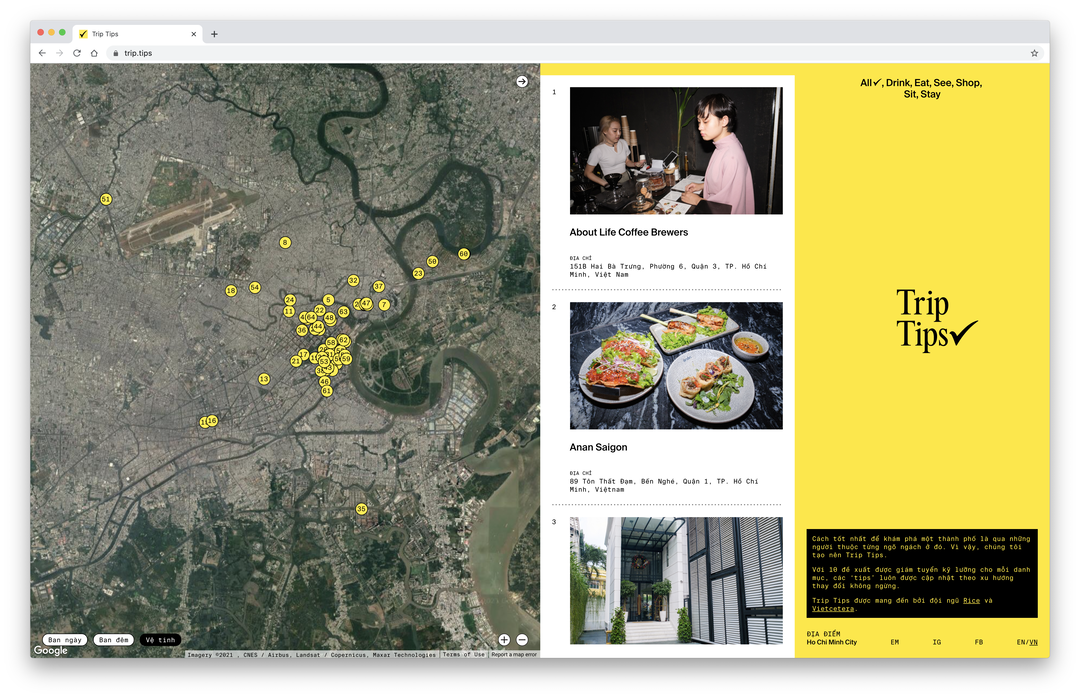This screenshot has height=698, width=1080.
Task: Click map marker number 59
Action: click(346, 359)
